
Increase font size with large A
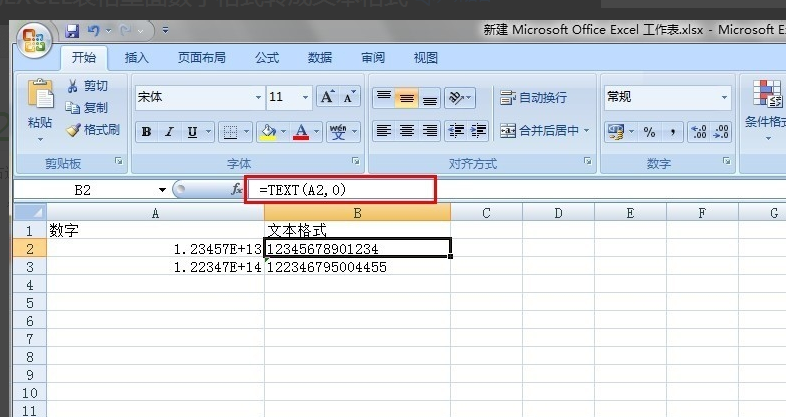327,97
